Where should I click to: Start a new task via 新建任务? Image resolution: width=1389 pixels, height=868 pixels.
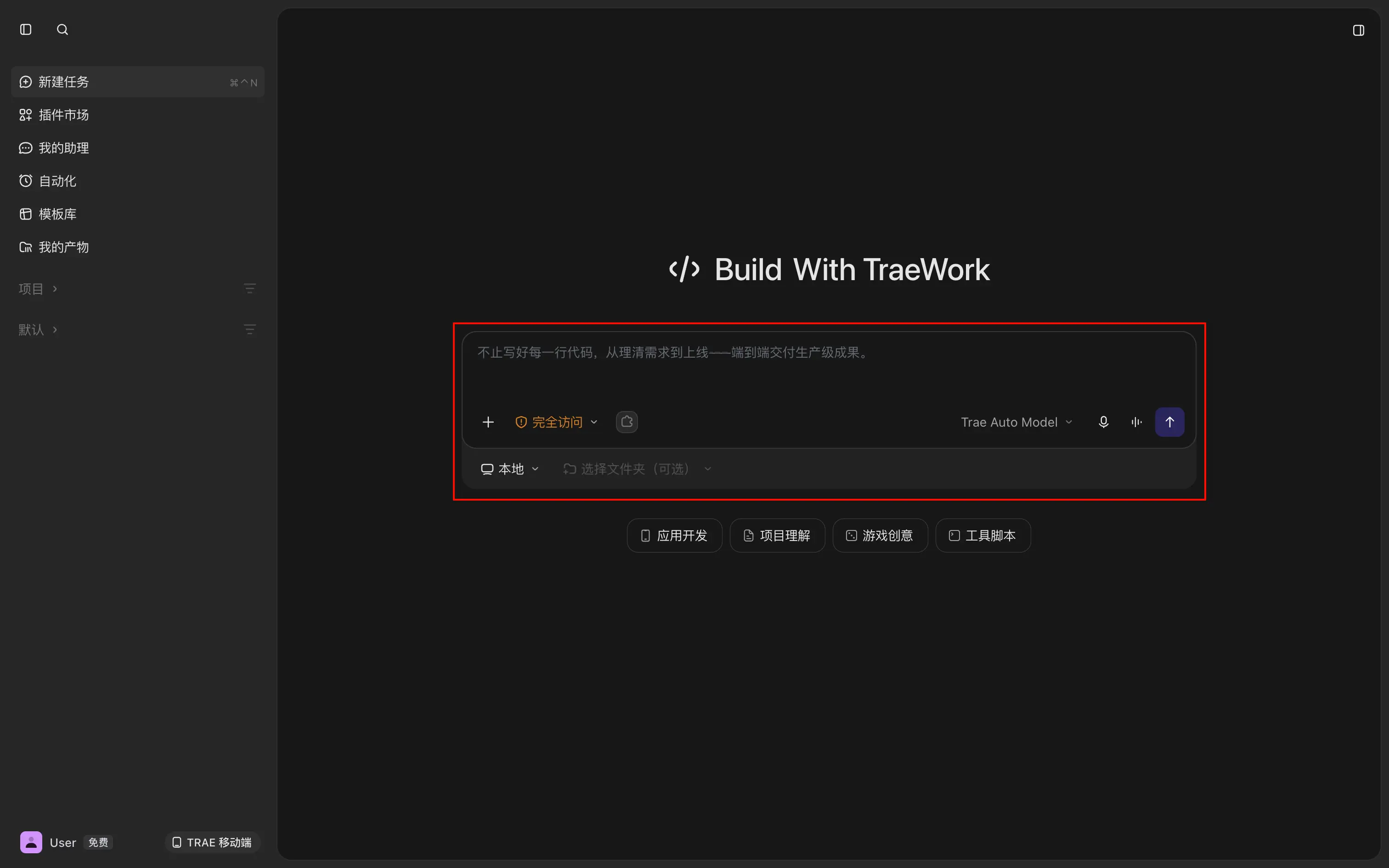click(x=138, y=82)
